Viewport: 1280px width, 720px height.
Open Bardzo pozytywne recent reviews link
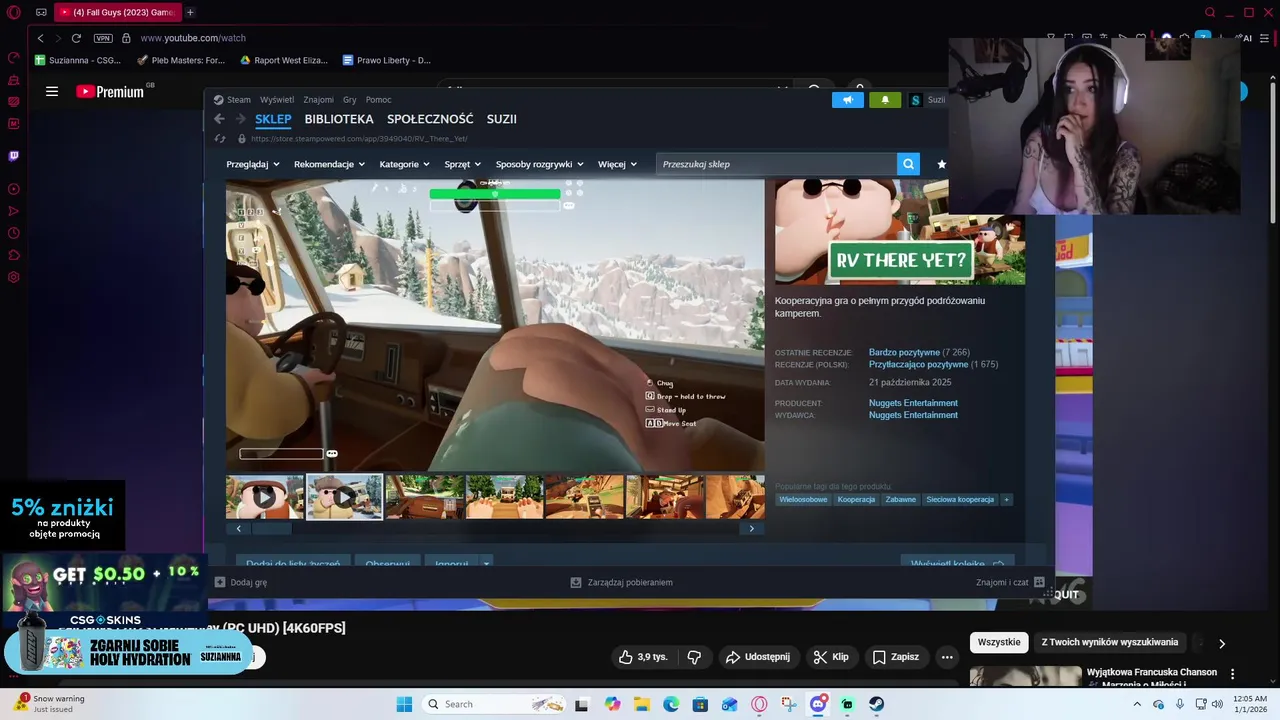[x=904, y=353]
